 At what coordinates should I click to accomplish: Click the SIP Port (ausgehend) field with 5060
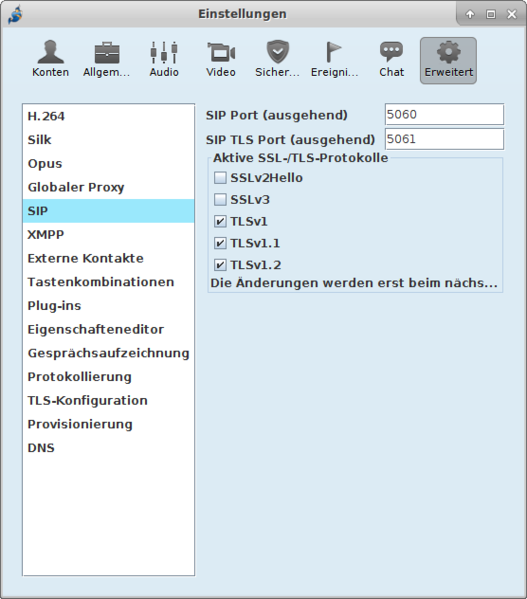pos(444,114)
